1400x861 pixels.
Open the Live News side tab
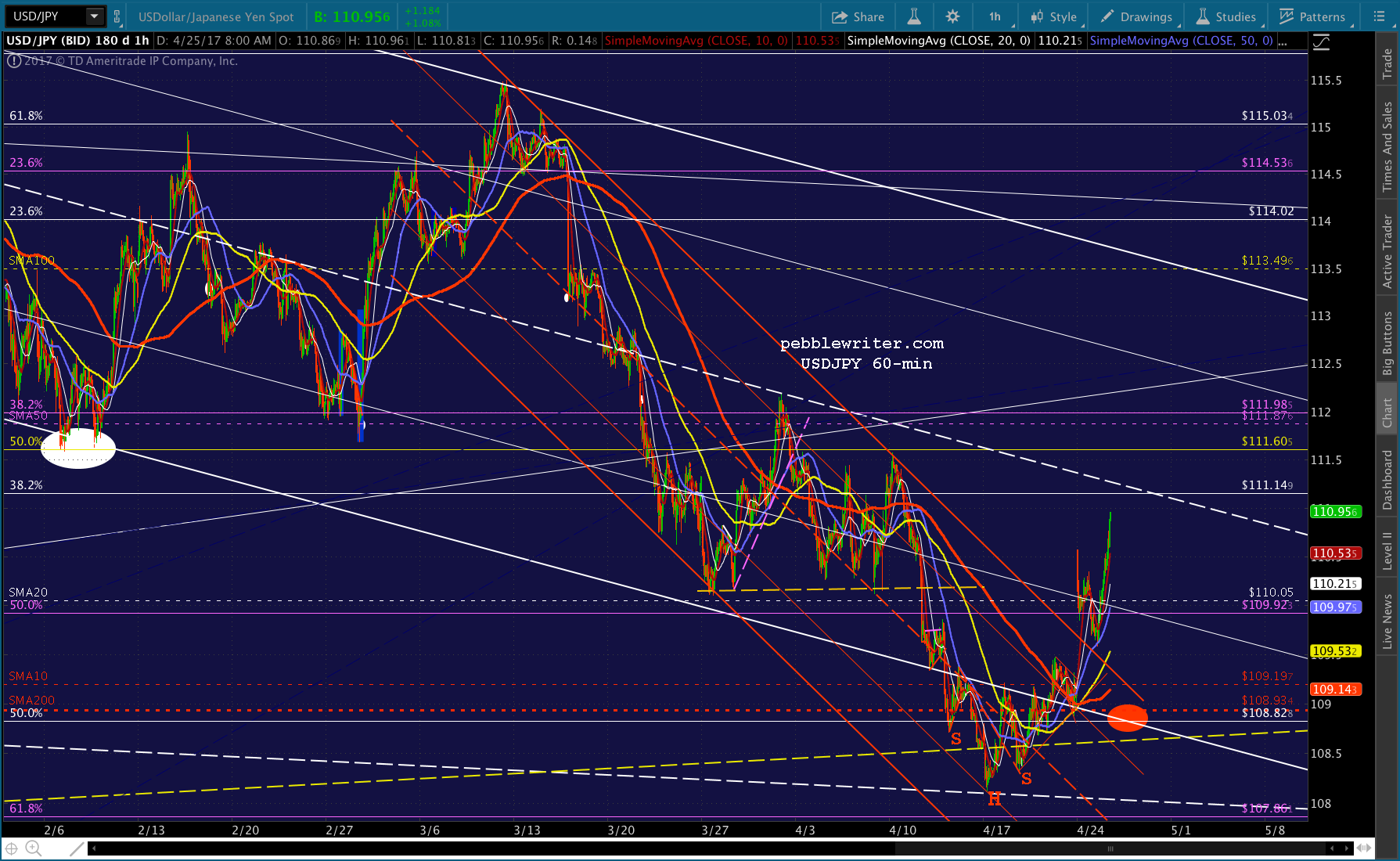pos(1387,621)
